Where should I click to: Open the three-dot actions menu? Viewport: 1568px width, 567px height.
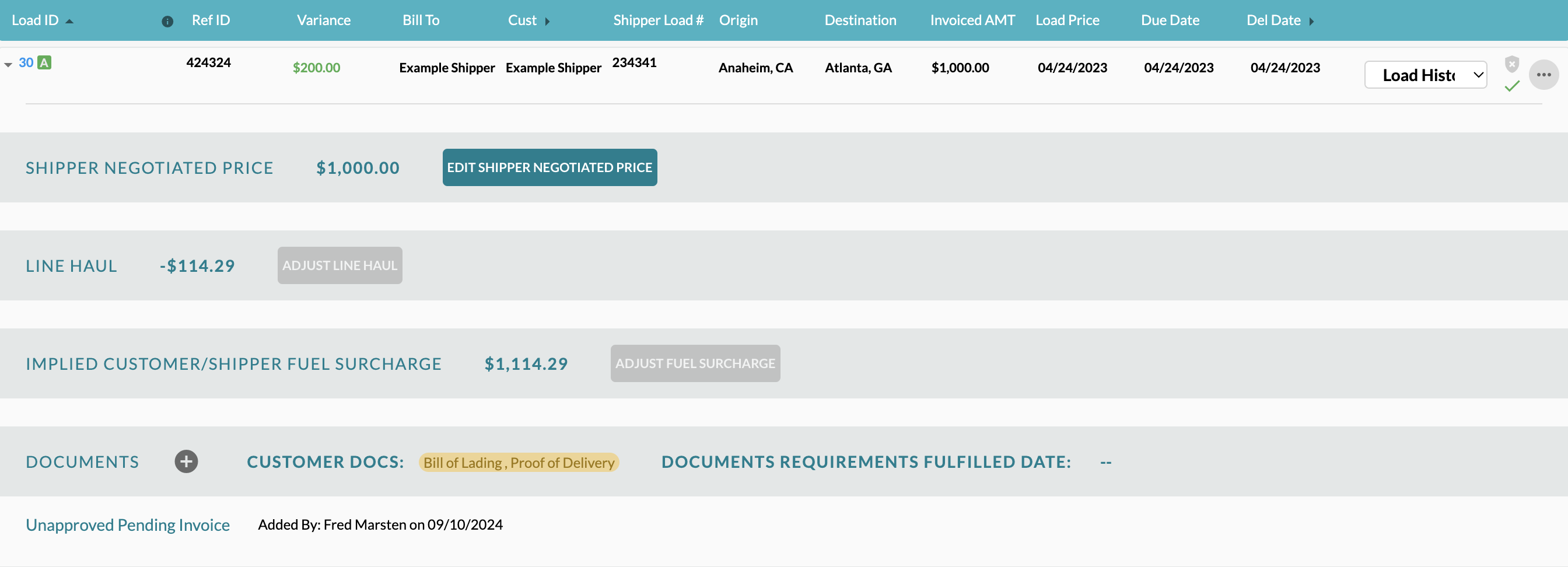[1544, 74]
